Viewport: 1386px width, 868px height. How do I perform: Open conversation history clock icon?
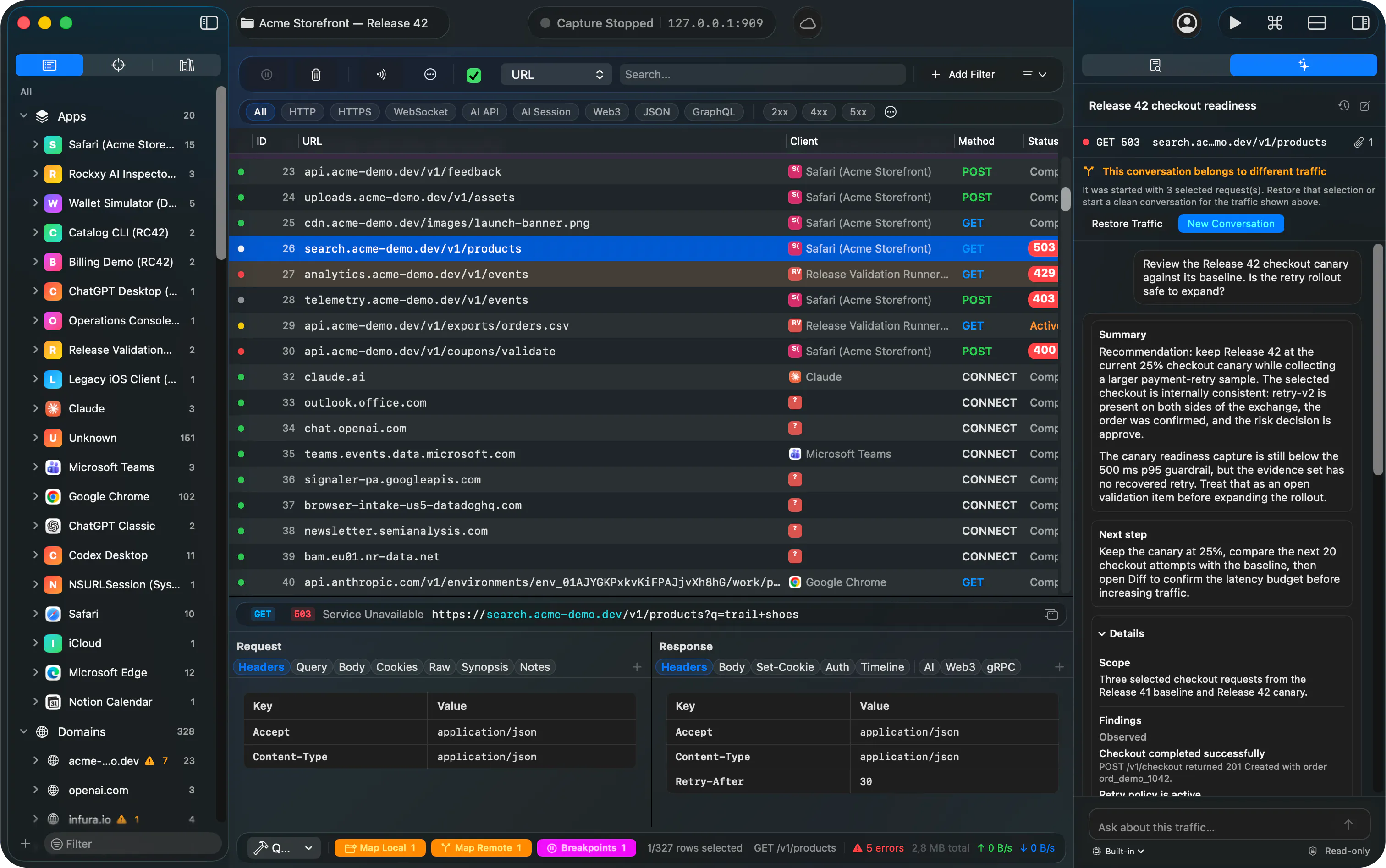coord(1344,105)
